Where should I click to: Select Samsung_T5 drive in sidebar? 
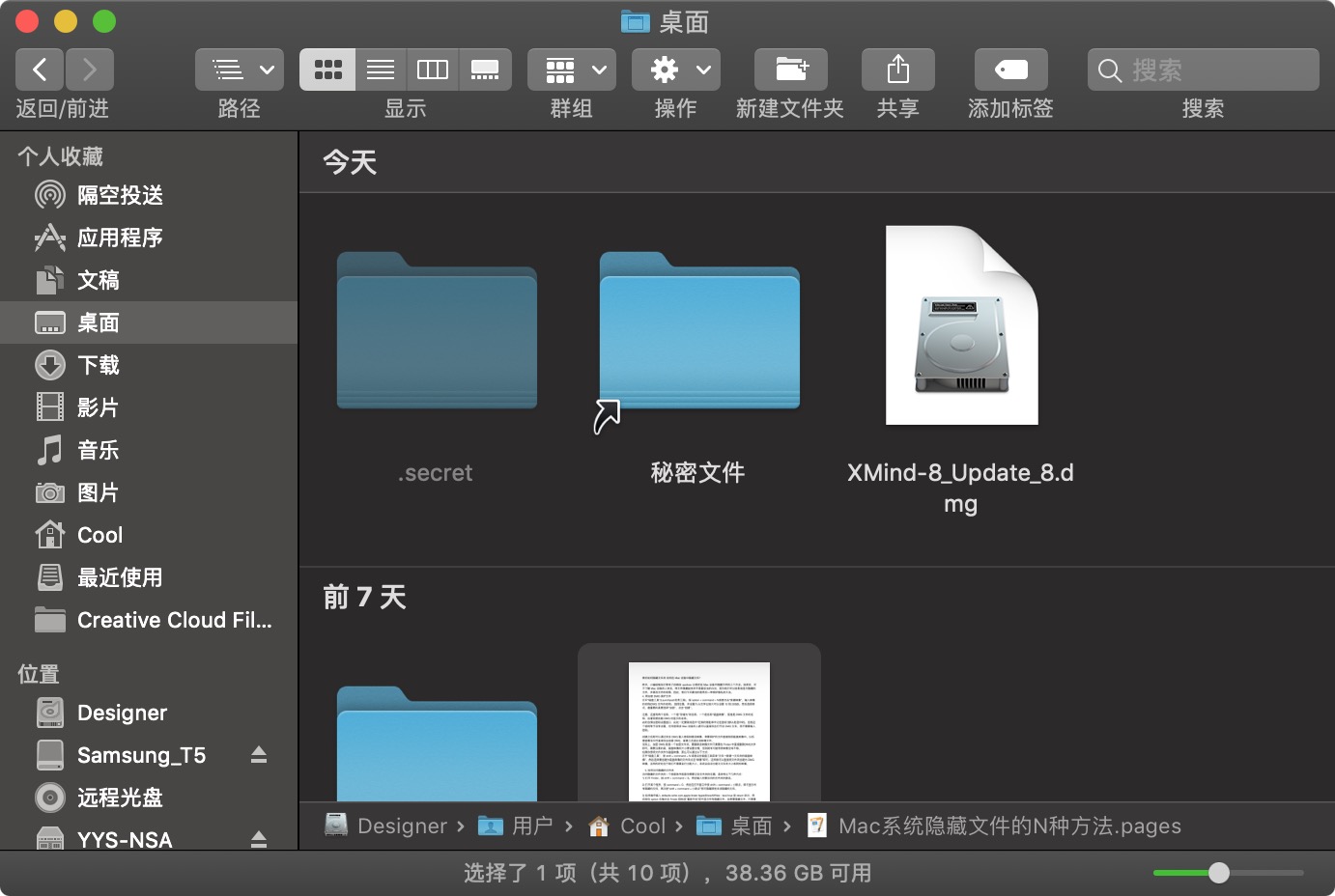tap(149, 755)
